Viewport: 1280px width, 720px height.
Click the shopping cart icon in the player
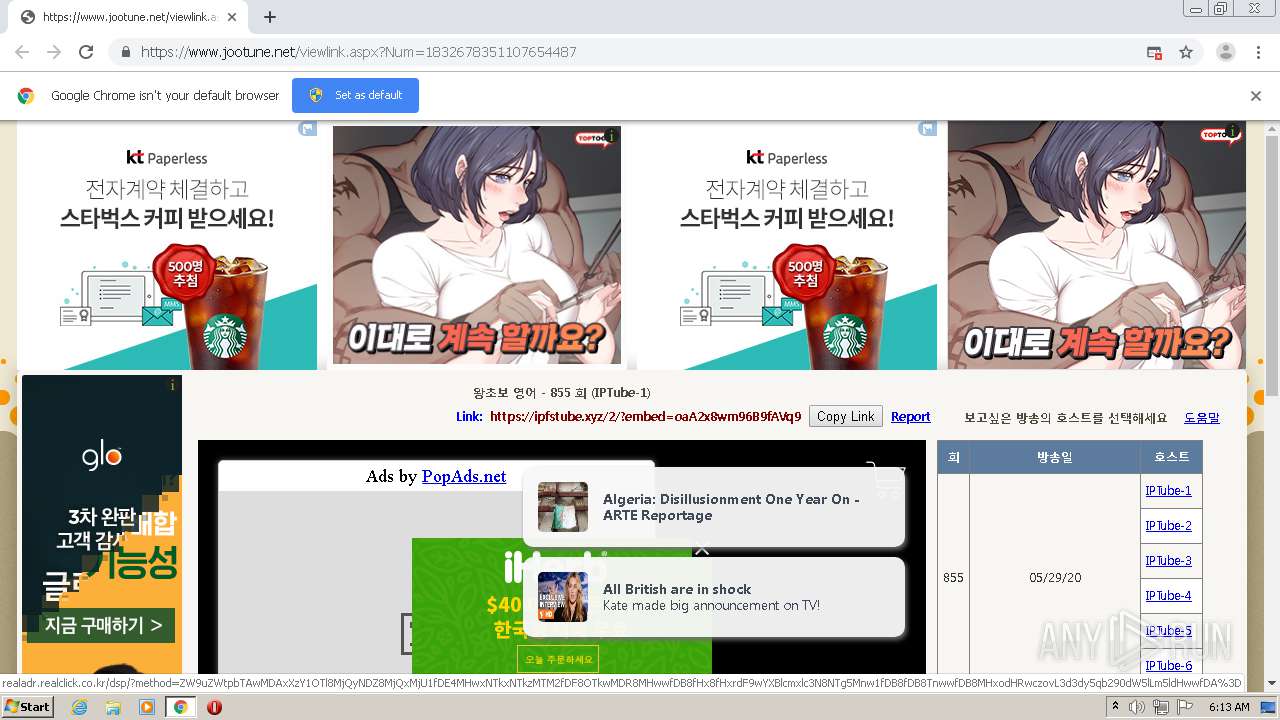click(x=885, y=479)
